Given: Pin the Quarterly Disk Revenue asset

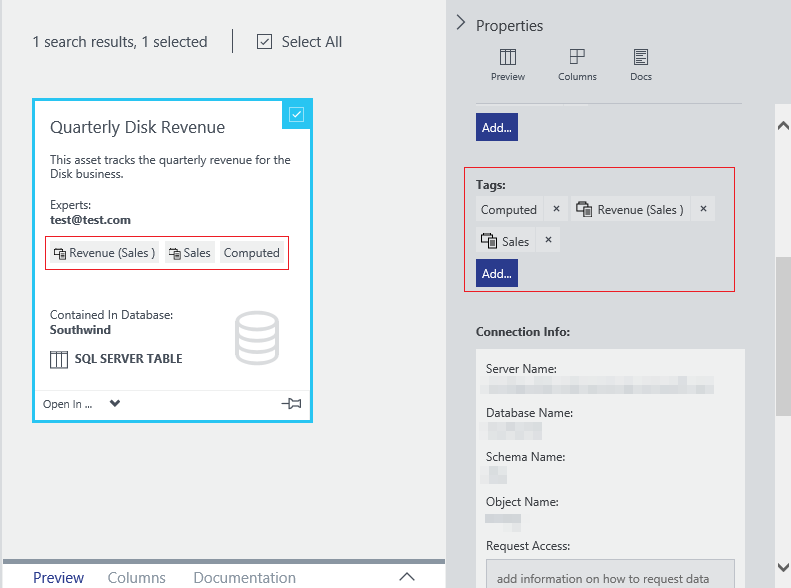Looking at the screenshot, I should (x=291, y=403).
